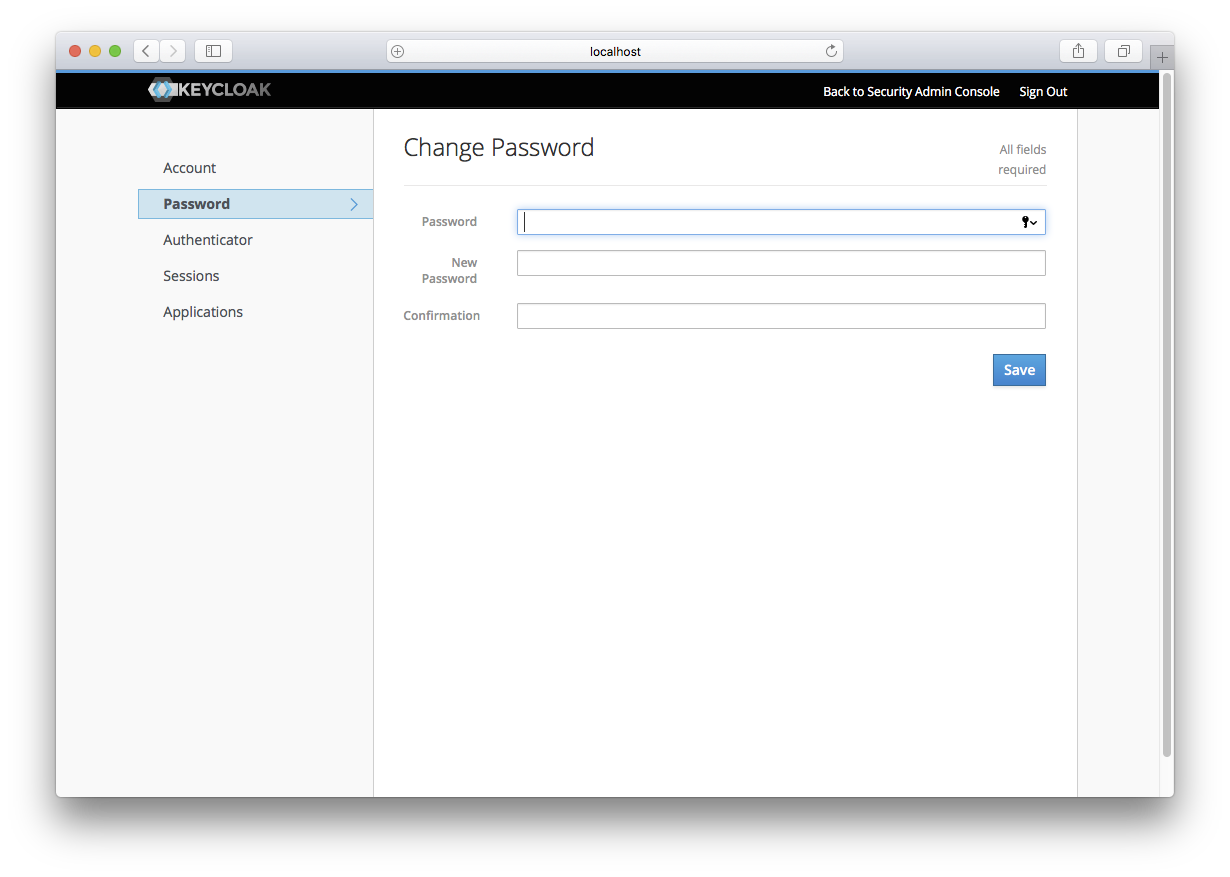Show all tabs overview icon
Viewport: 1230px width, 877px height.
pyautogui.click(x=1124, y=51)
